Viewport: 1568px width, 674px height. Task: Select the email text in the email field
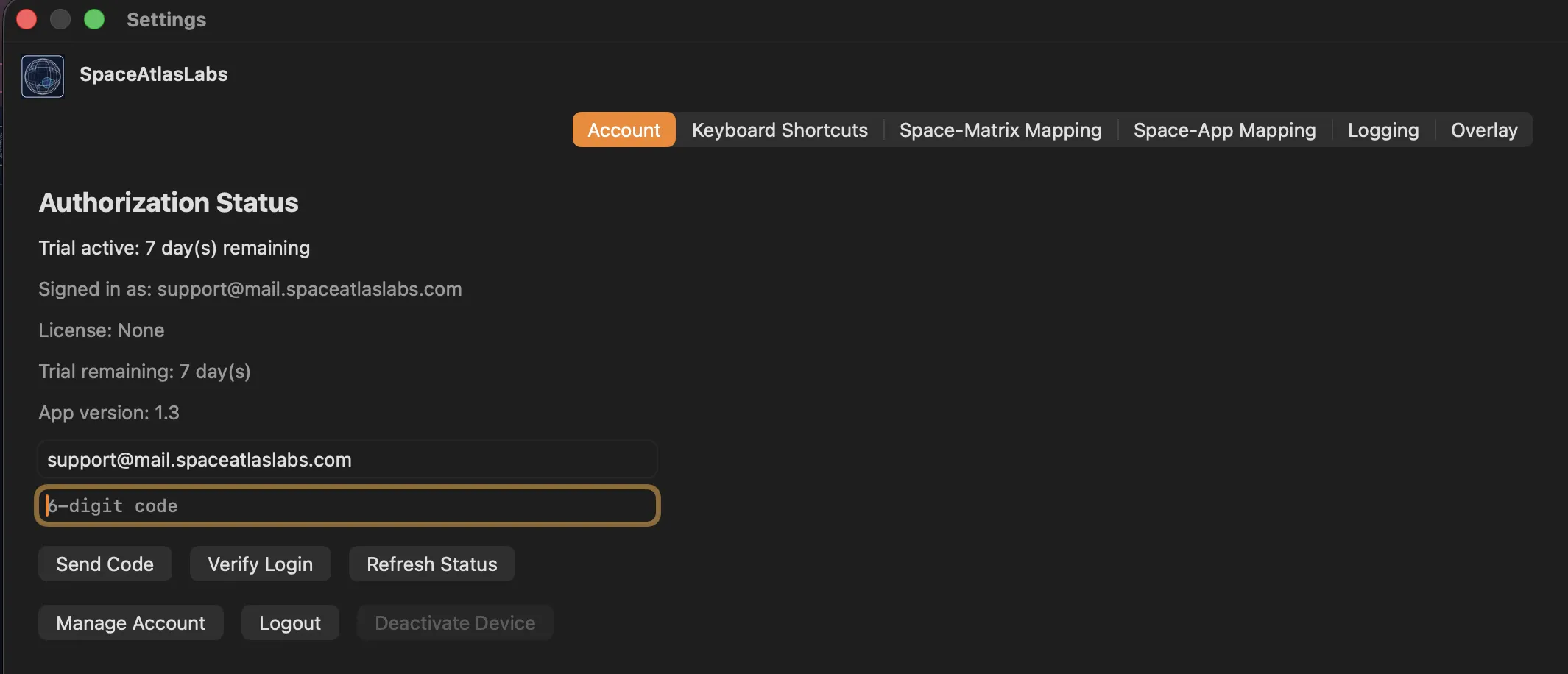tap(199, 459)
